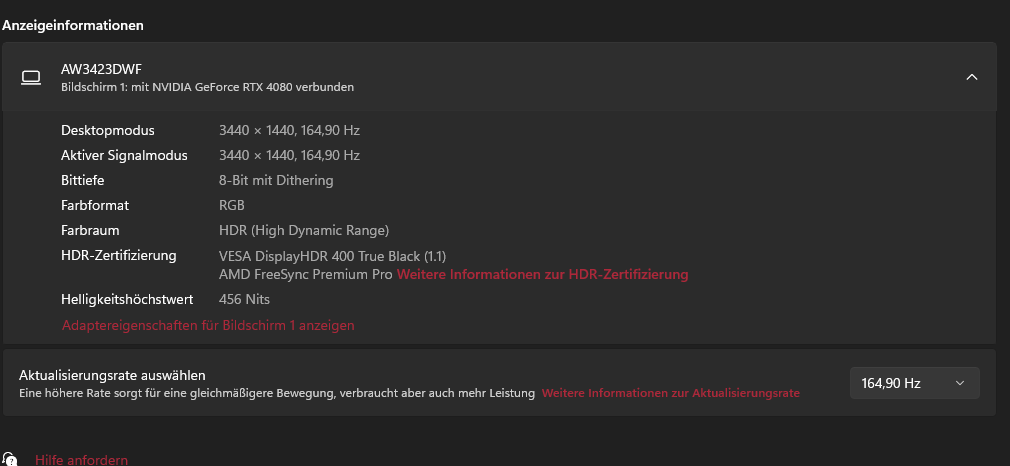1010x466 pixels.
Task: Click the monitor icon beside AW3423DWF
Action: coord(31,77)
